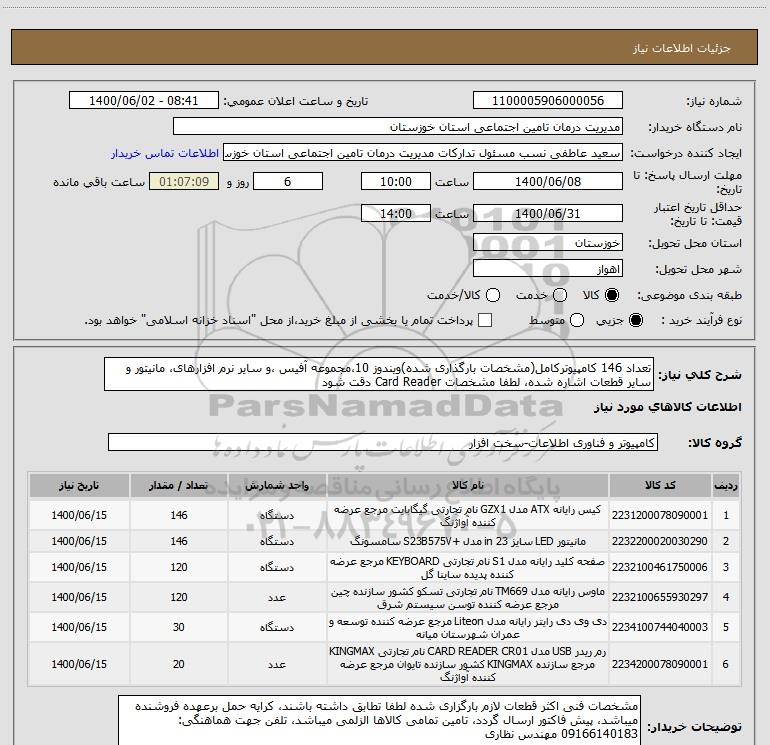Click product code 2232200020030290

[x=660, y=541]
